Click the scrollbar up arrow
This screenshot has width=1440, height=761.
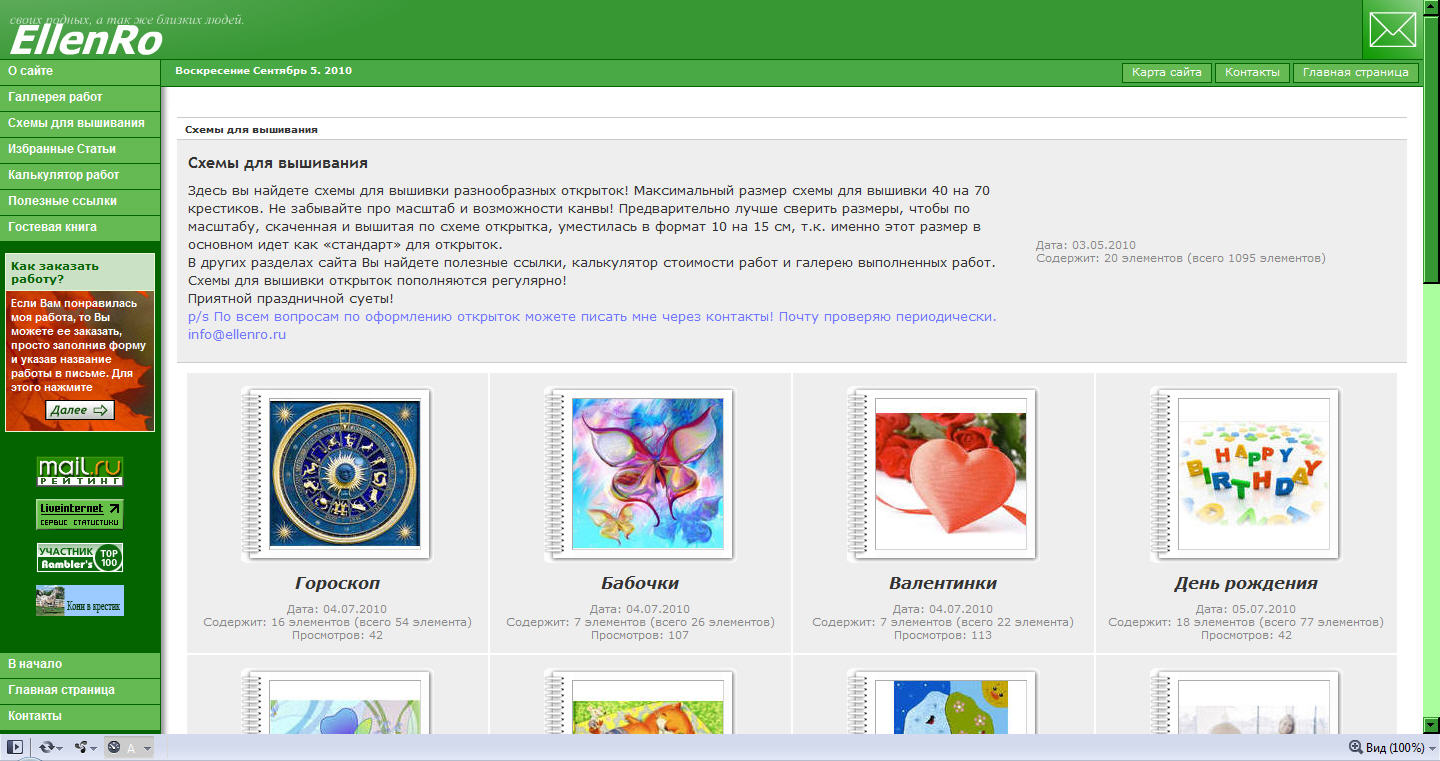point(1431,8)
